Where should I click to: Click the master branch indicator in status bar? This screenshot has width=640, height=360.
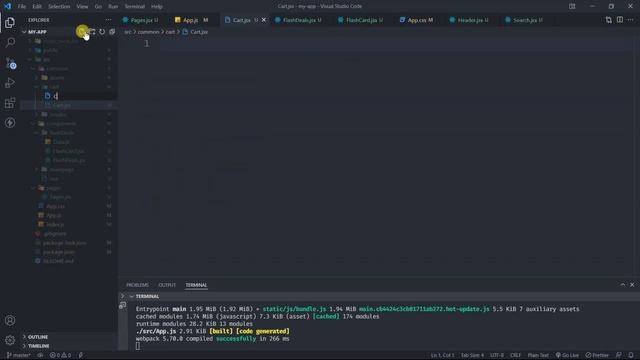18,355
